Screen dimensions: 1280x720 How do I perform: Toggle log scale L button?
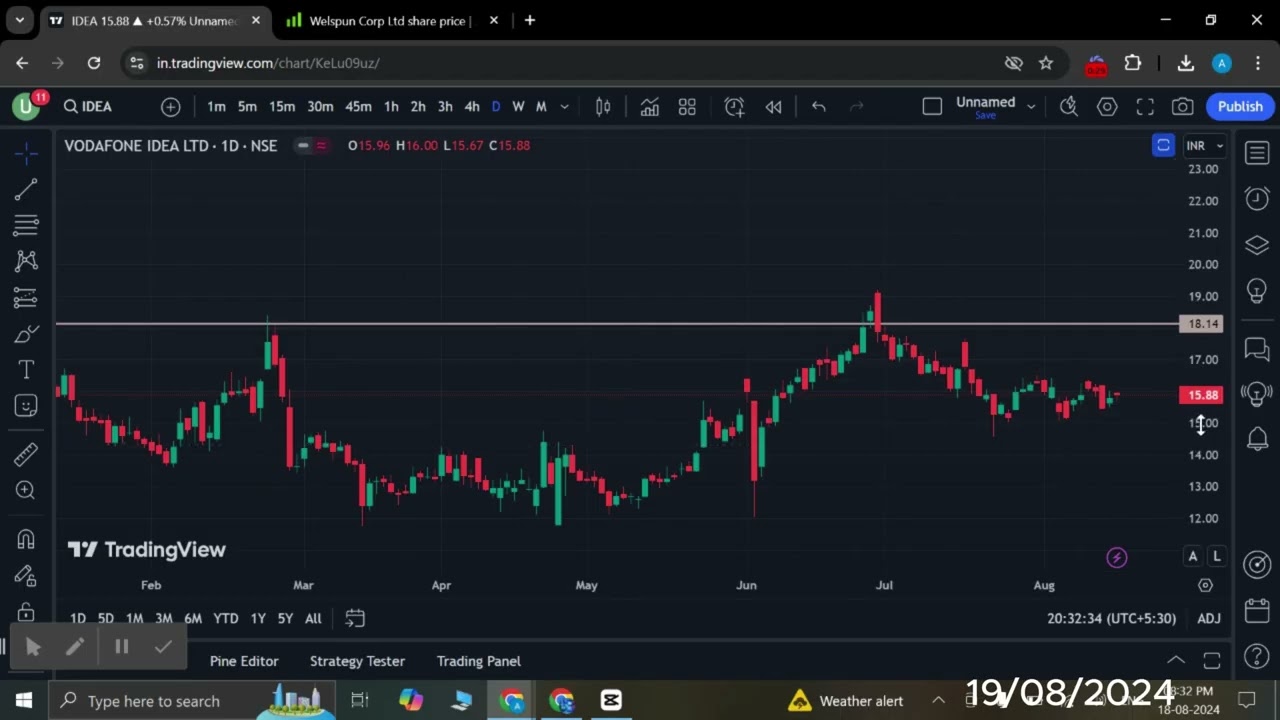point(1216,556)
